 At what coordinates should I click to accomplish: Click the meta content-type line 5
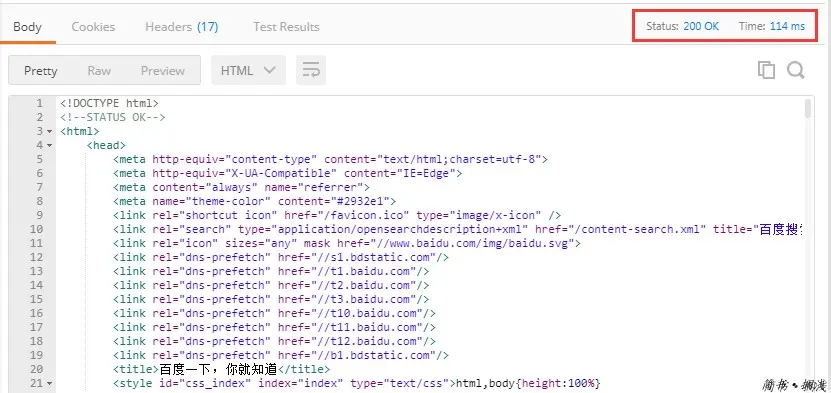tap(330, 159)
